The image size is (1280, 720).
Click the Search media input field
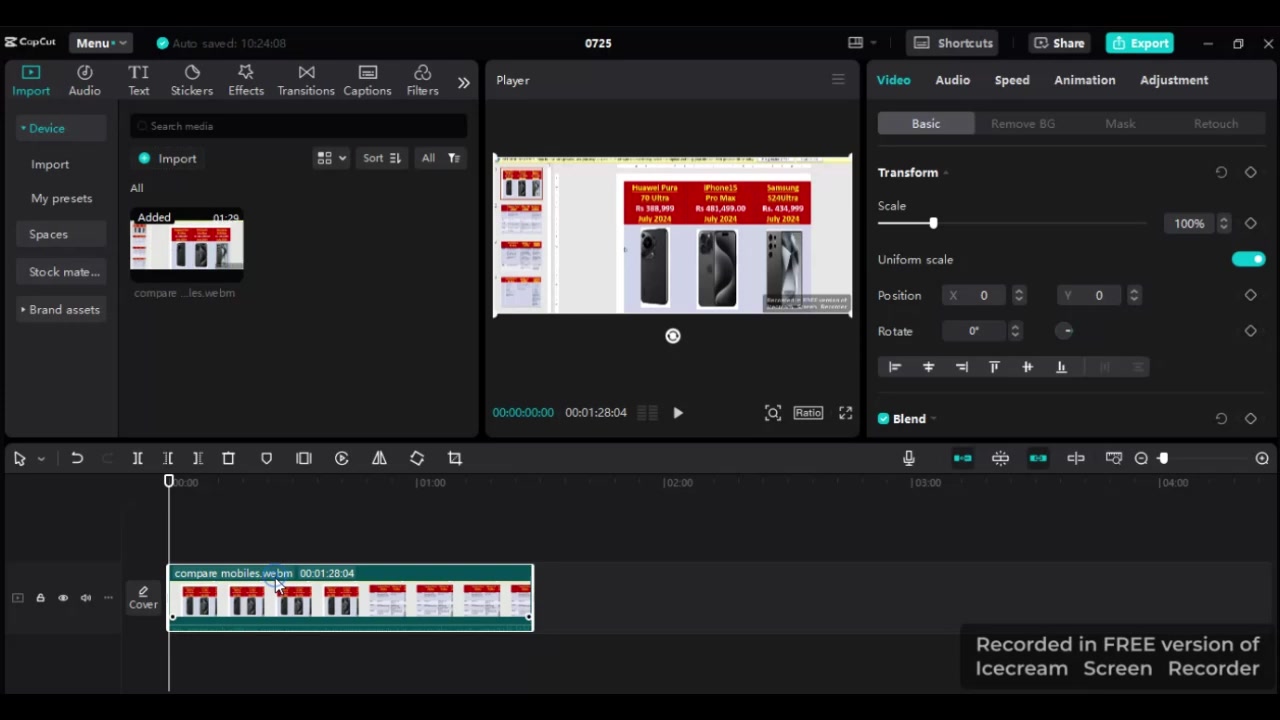click(x=298, y=126)
